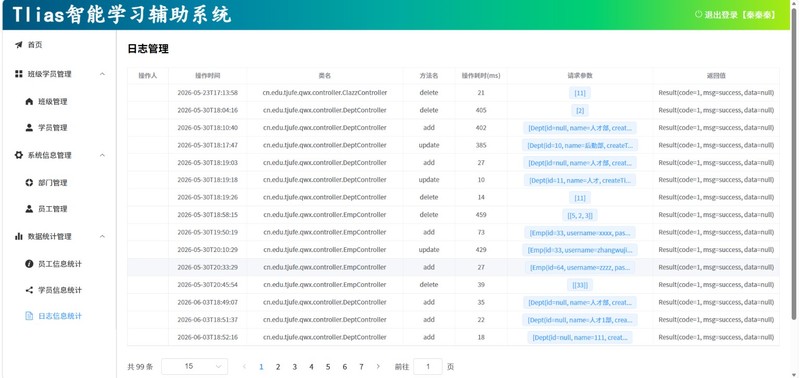Viewport: 800px width, 378px height.
Task: Go to page 2 in pagination
Action: (278, 366)
